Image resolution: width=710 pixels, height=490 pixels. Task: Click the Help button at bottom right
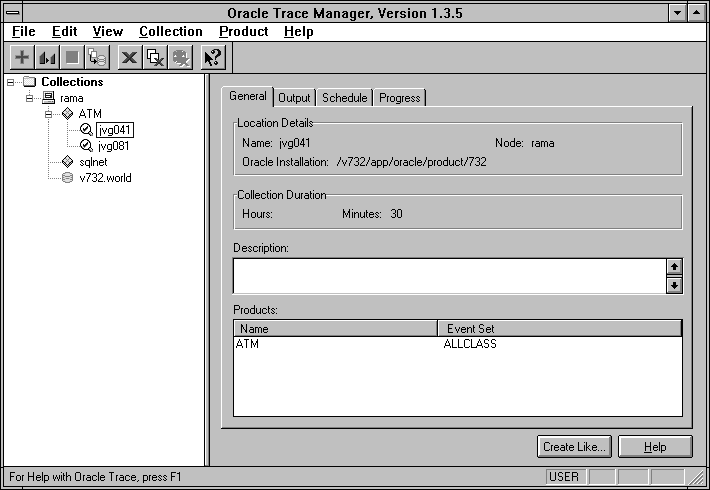(655, 447)
